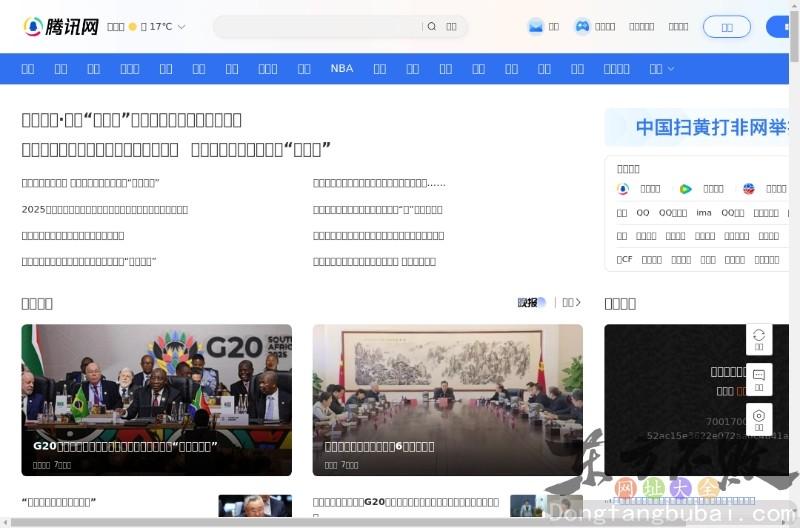Open the more link with right arrow
The width and height of the screenshot is (800, 528).
571,303
